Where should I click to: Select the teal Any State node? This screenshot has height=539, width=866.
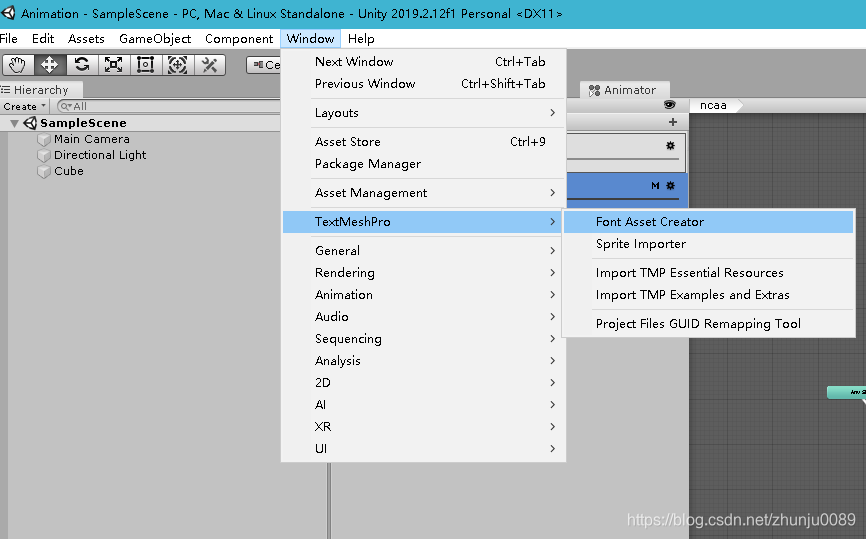pos(846,392)
